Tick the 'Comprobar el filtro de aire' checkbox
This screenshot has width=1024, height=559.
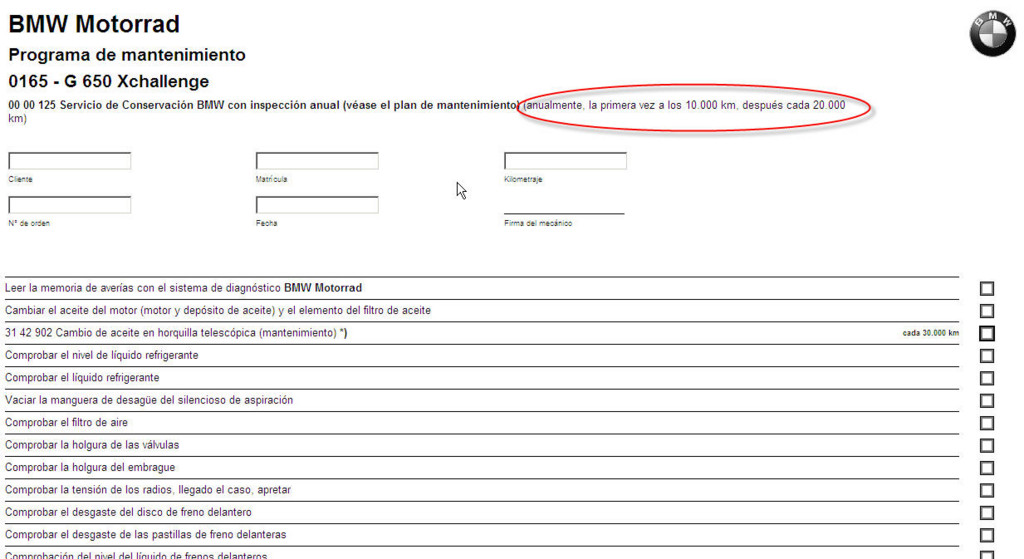[987, 423]
